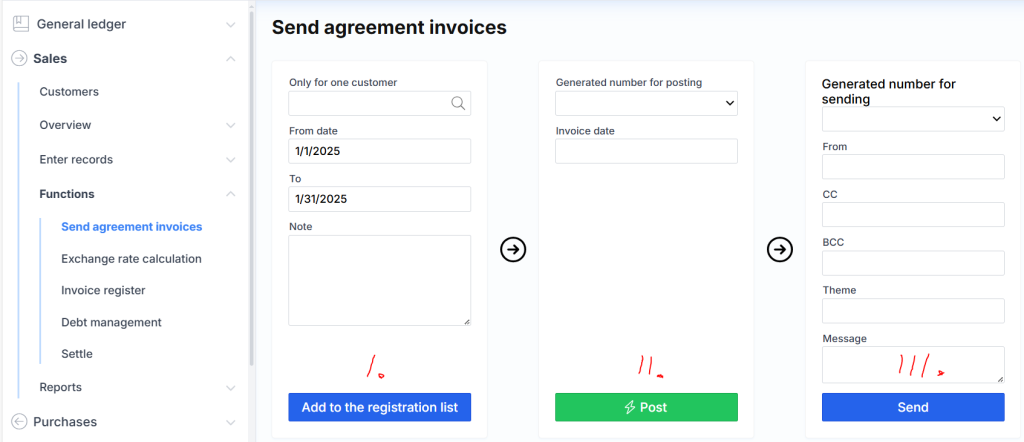
Task: Click the From date input field
Action: tap(379, 151)
